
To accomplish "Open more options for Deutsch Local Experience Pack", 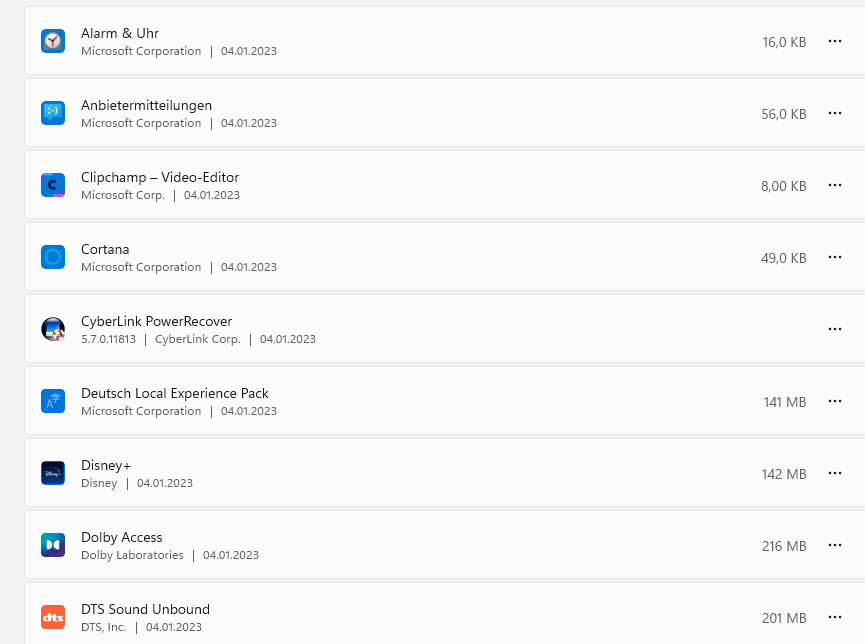I will click(x=835, y=401).
